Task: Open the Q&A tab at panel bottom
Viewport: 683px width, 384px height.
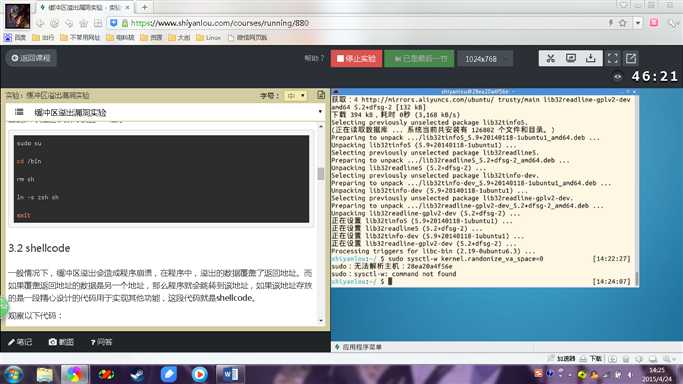Action: pos(101,343)
